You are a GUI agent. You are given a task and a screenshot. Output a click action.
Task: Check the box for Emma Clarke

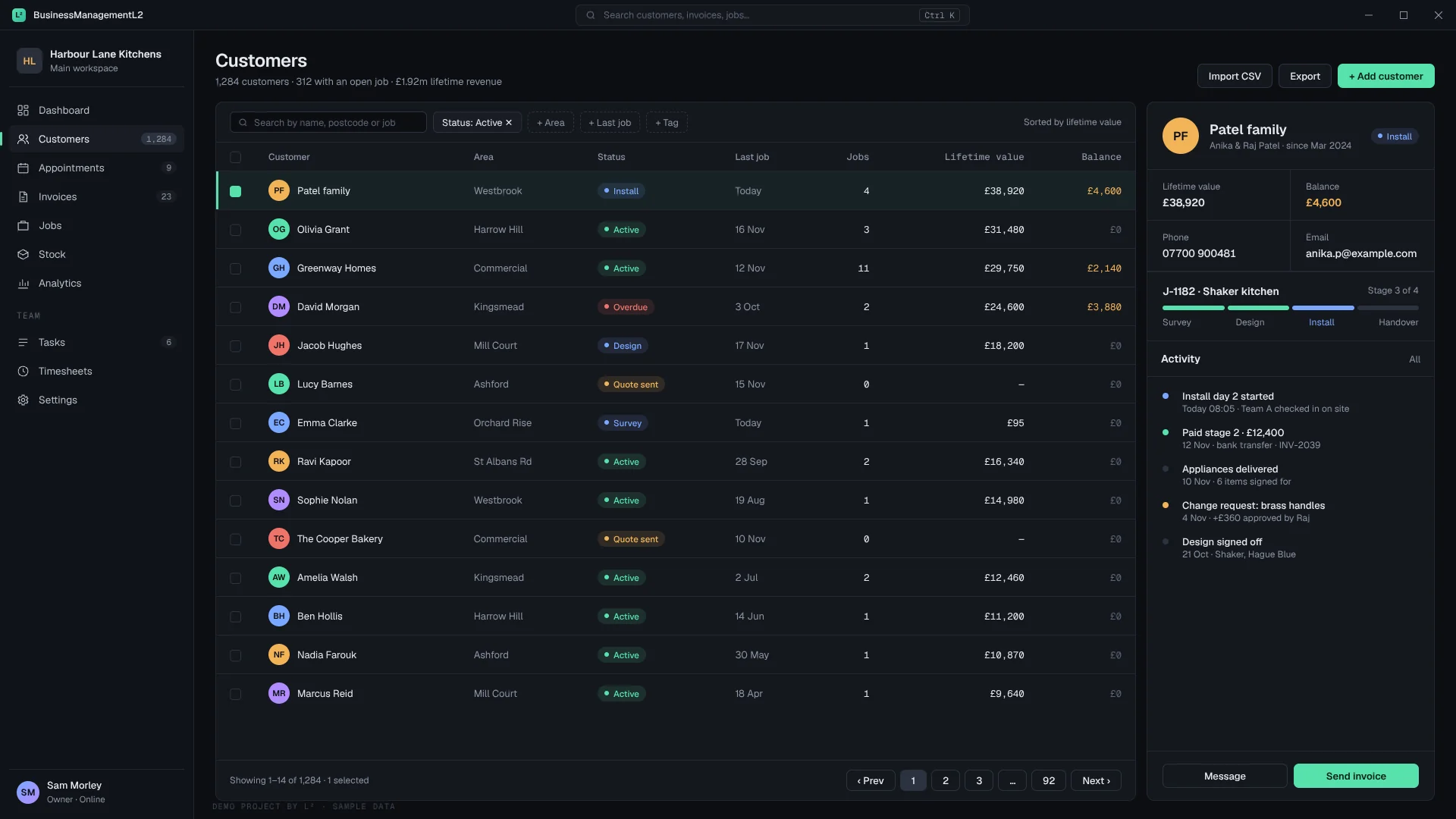(236, 423)
